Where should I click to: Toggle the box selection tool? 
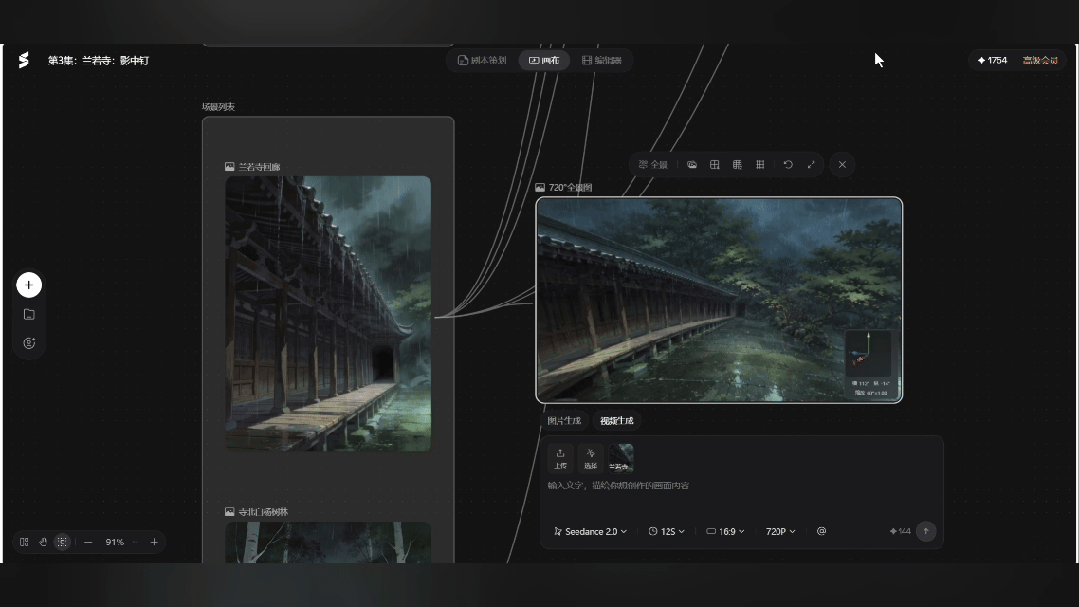point(62,542)
